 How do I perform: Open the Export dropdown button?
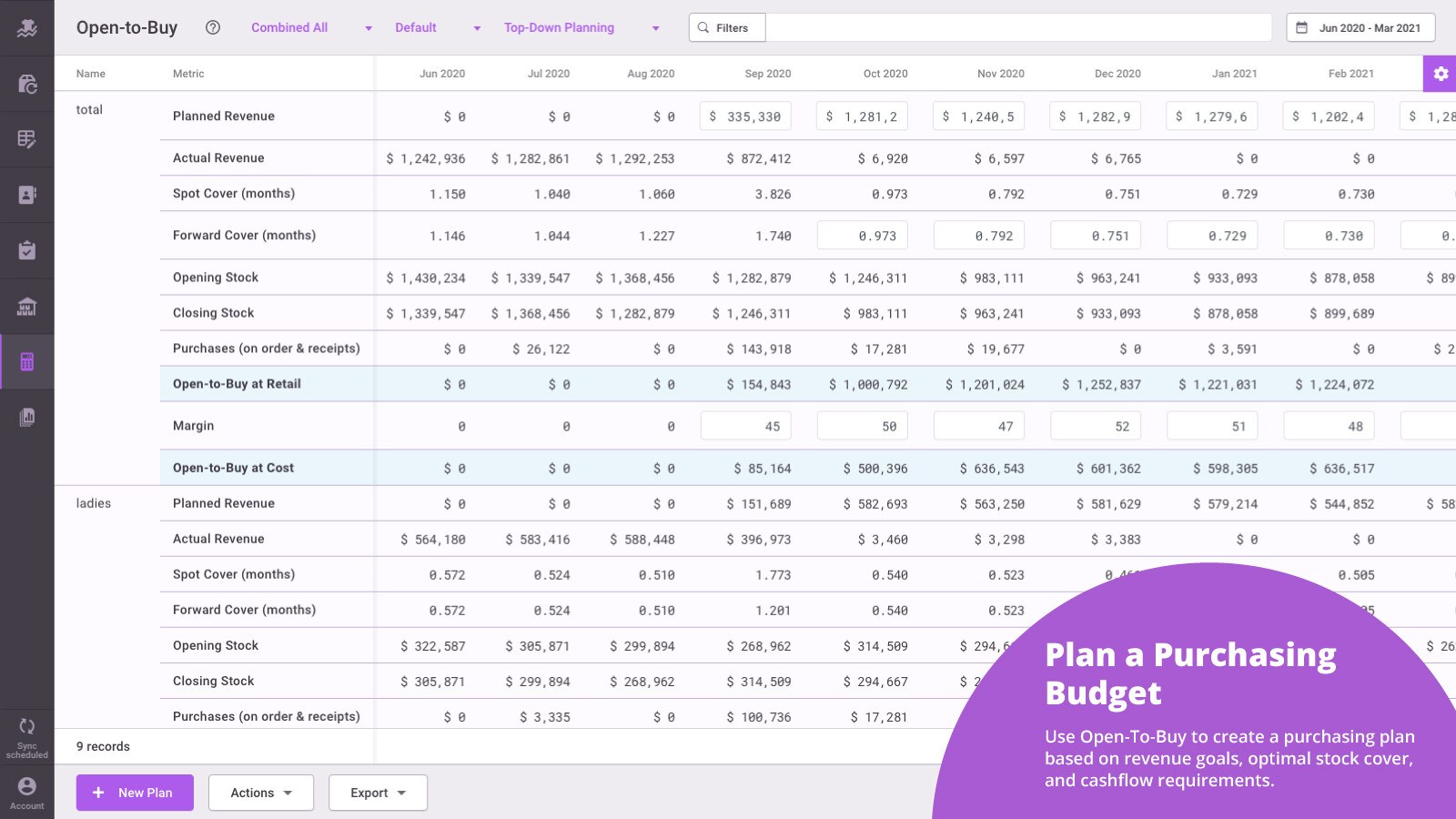coord(378,793)
